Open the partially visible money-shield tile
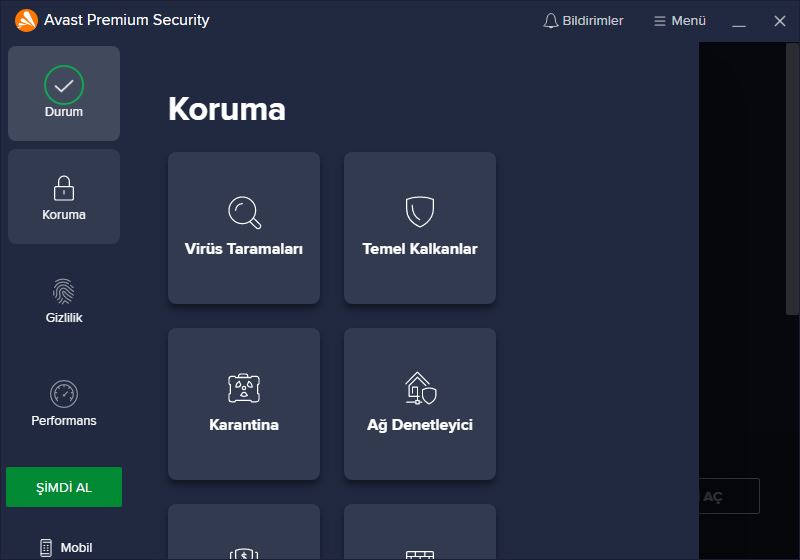Screen dimensions: 800x560 pos(244,532)
